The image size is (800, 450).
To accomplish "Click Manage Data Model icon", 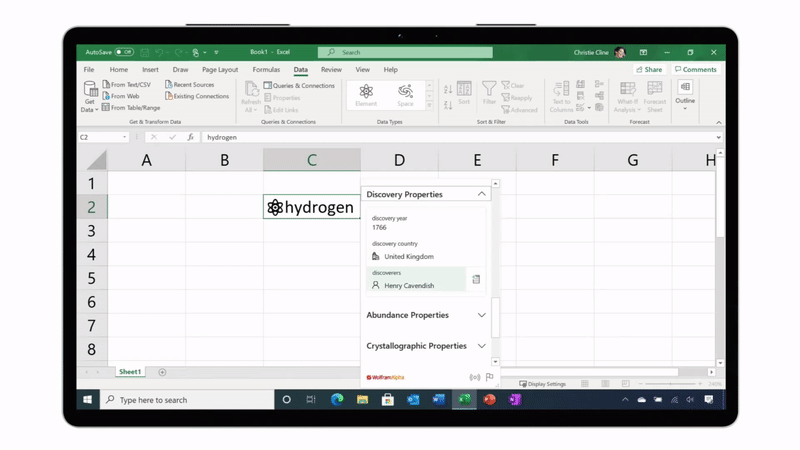I will [599, 108].
